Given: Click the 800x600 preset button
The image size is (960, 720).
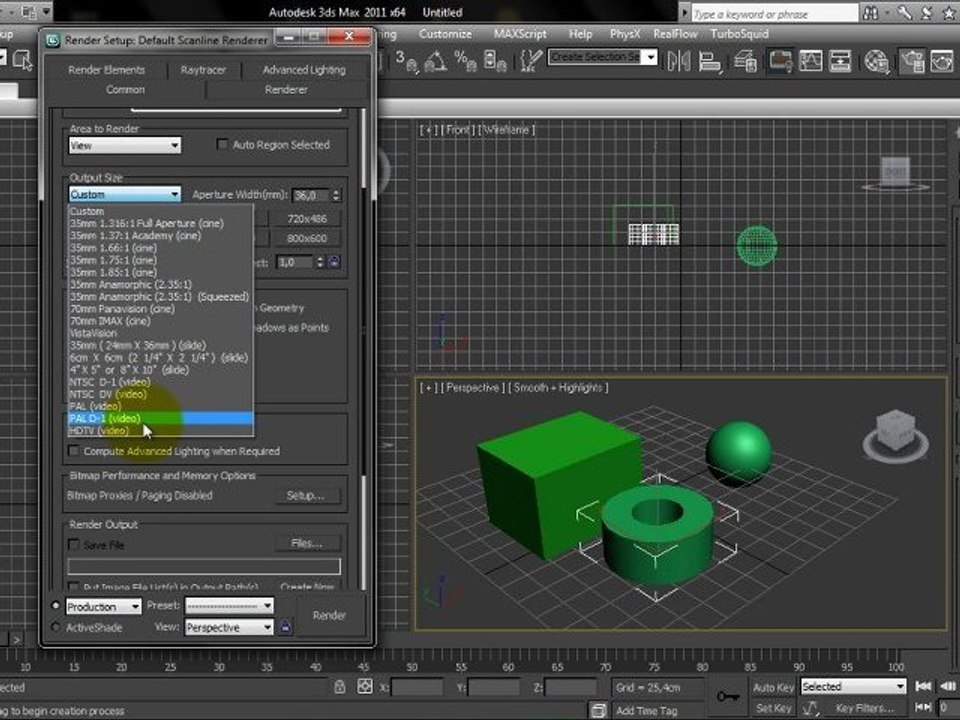Looking at the screenshot, I should point(307,238).
